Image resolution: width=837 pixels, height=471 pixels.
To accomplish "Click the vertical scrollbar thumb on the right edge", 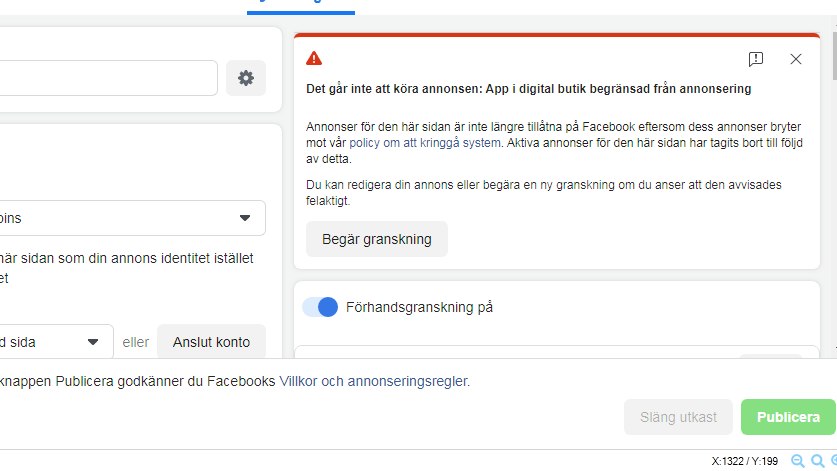I will 834,56.
